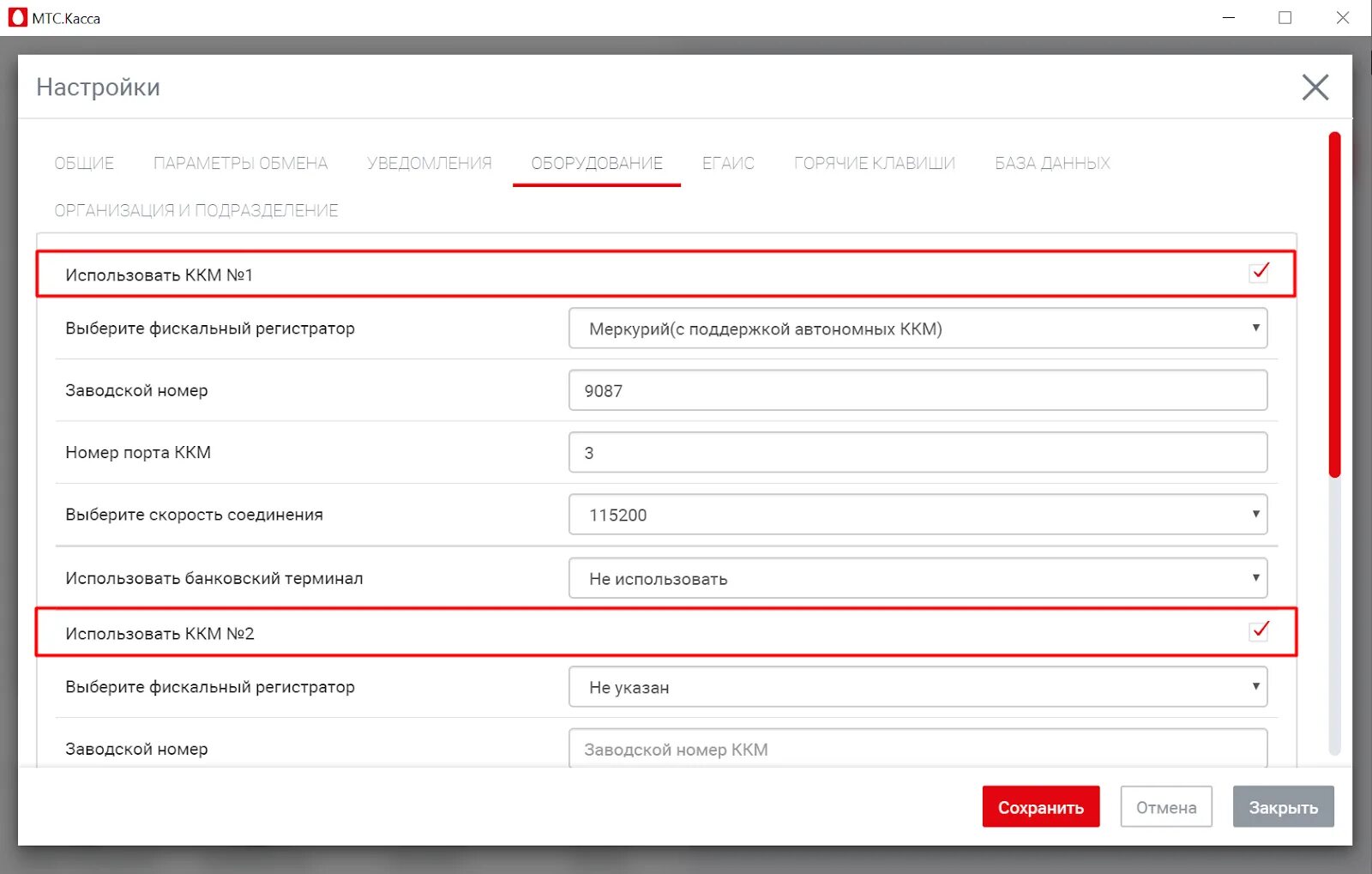Click the Сохранить button

coord(1041,807)
